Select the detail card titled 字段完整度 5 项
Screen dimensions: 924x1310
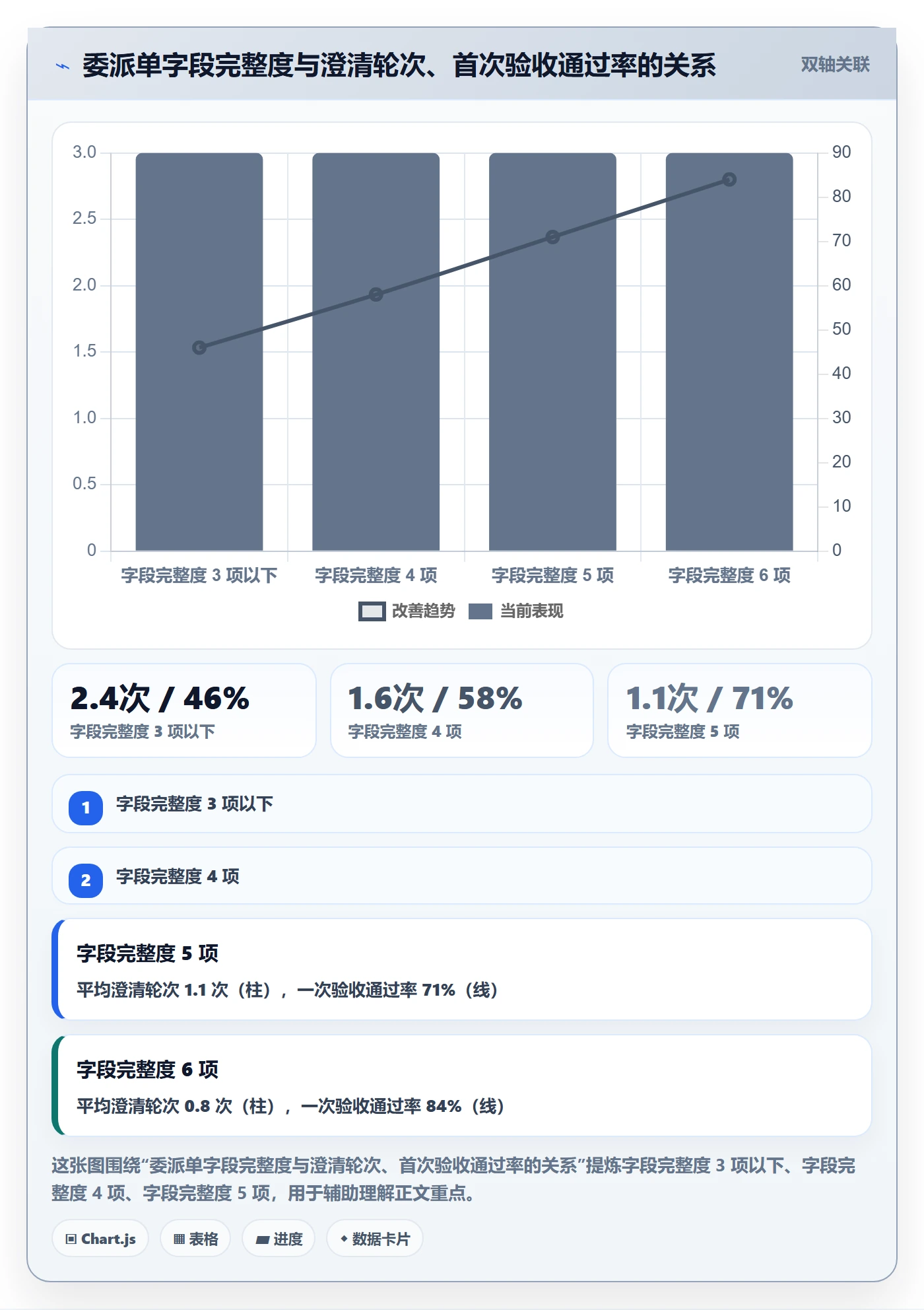point(462,969)
